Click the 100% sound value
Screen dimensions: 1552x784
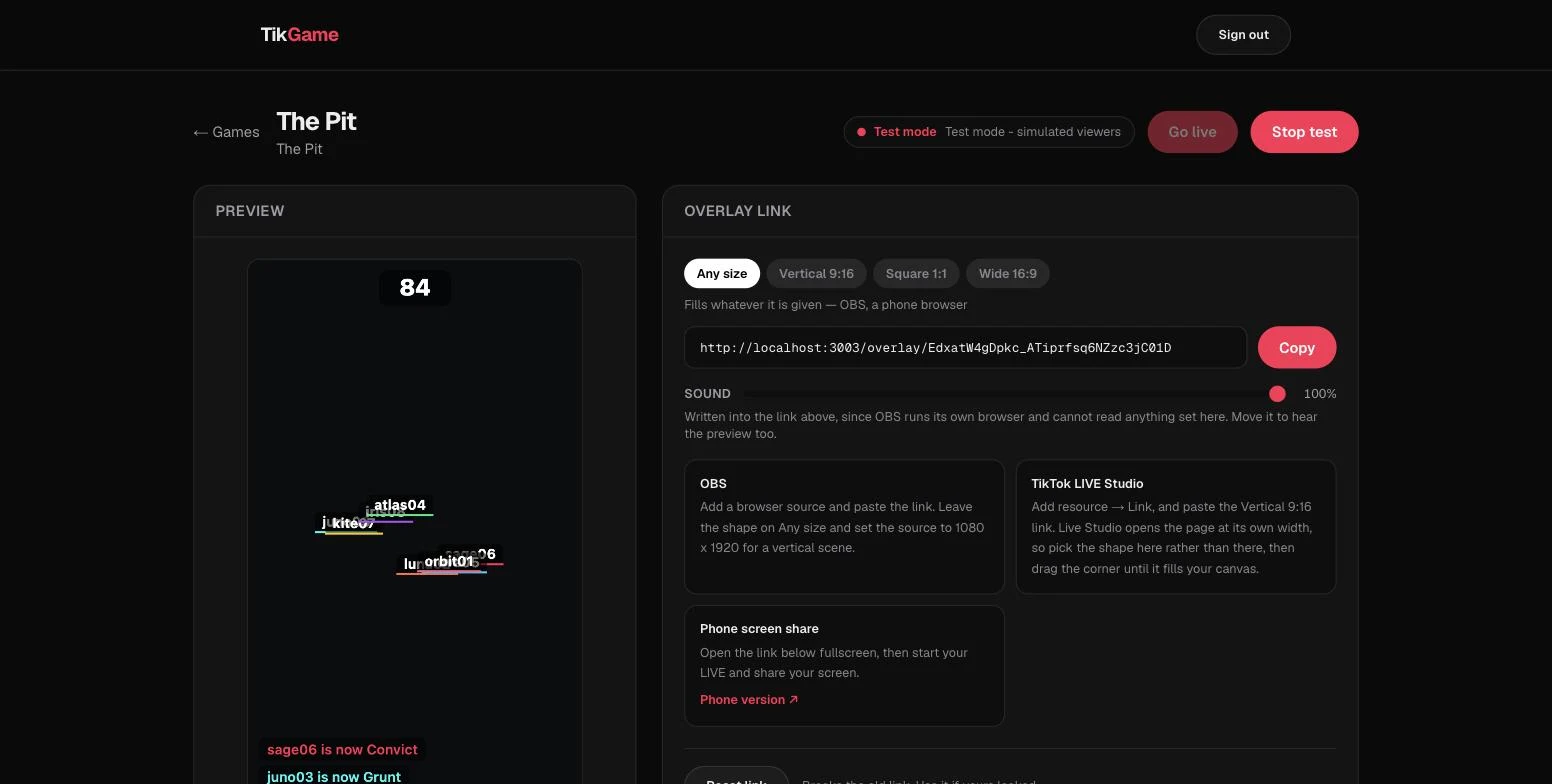click(x=1320, y=394)
